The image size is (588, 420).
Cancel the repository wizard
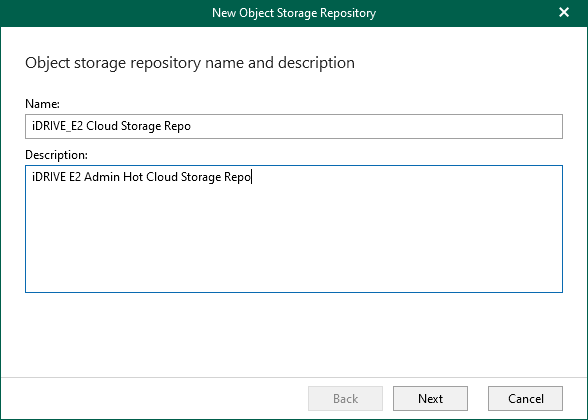click(x=525, y=398)
